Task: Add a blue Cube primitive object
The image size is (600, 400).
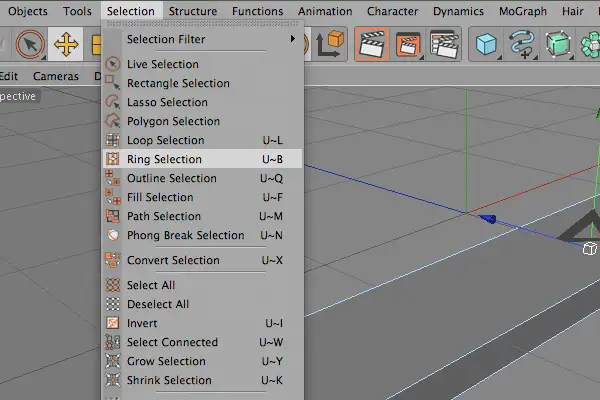Action: [x=486, y=44]
